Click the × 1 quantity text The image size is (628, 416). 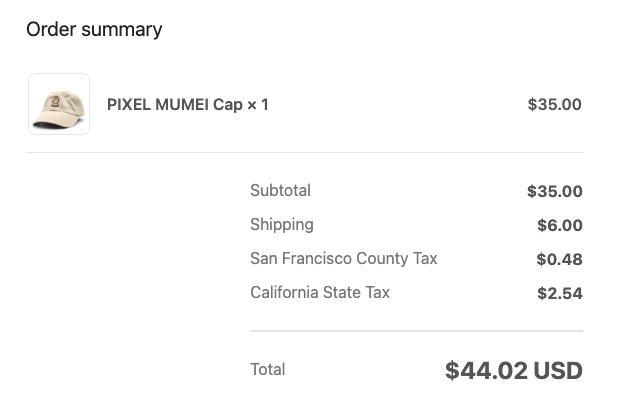(x=258, y=104)
